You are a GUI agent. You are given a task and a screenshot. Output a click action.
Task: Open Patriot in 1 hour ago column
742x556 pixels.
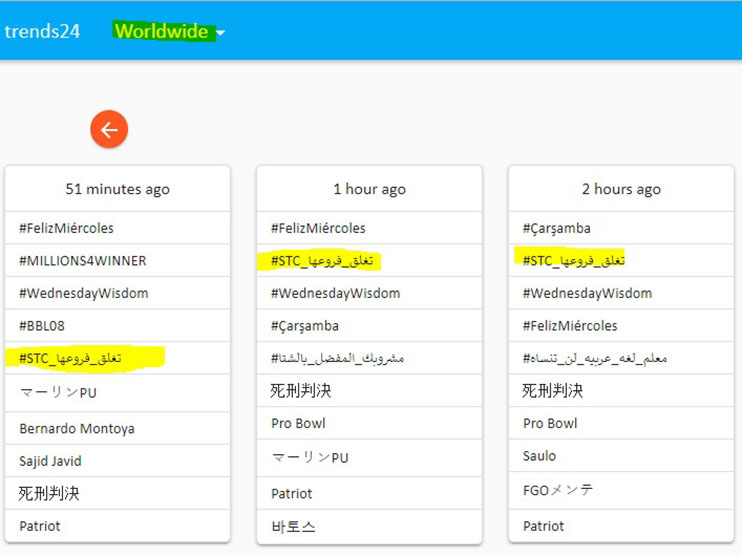(x=292, y=494)
